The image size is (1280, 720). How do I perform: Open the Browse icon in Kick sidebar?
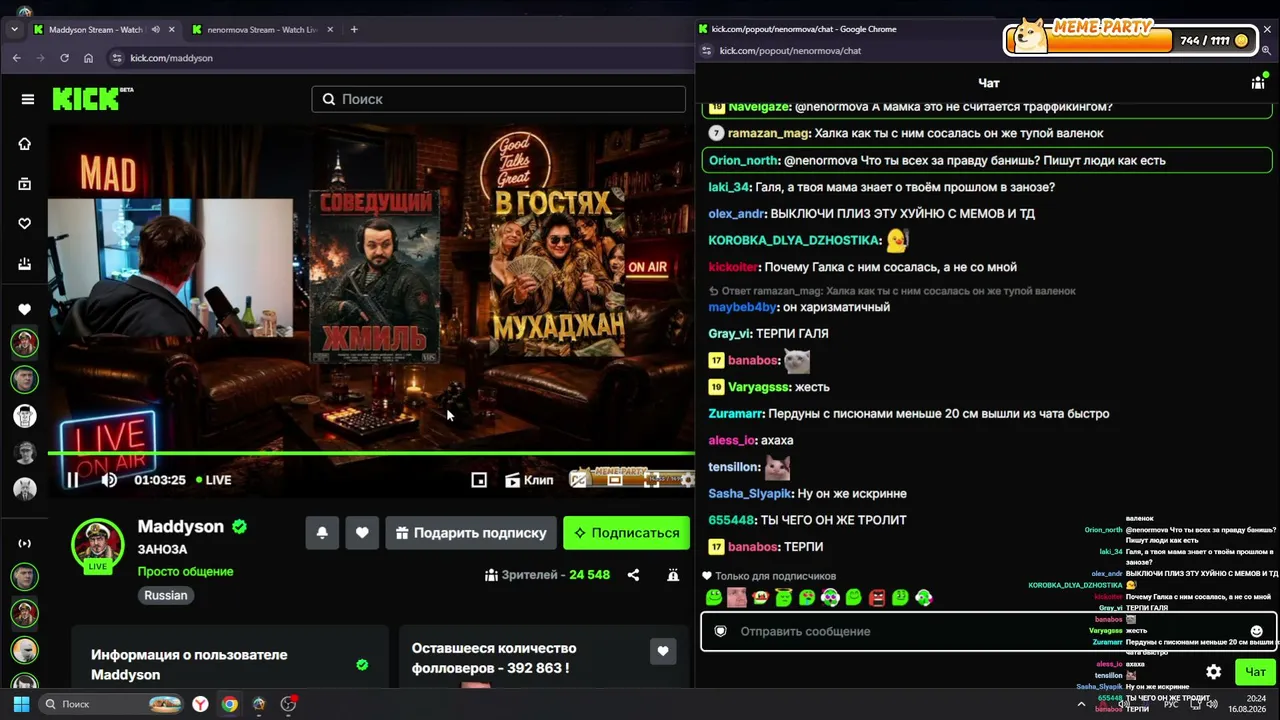point(25,184)
